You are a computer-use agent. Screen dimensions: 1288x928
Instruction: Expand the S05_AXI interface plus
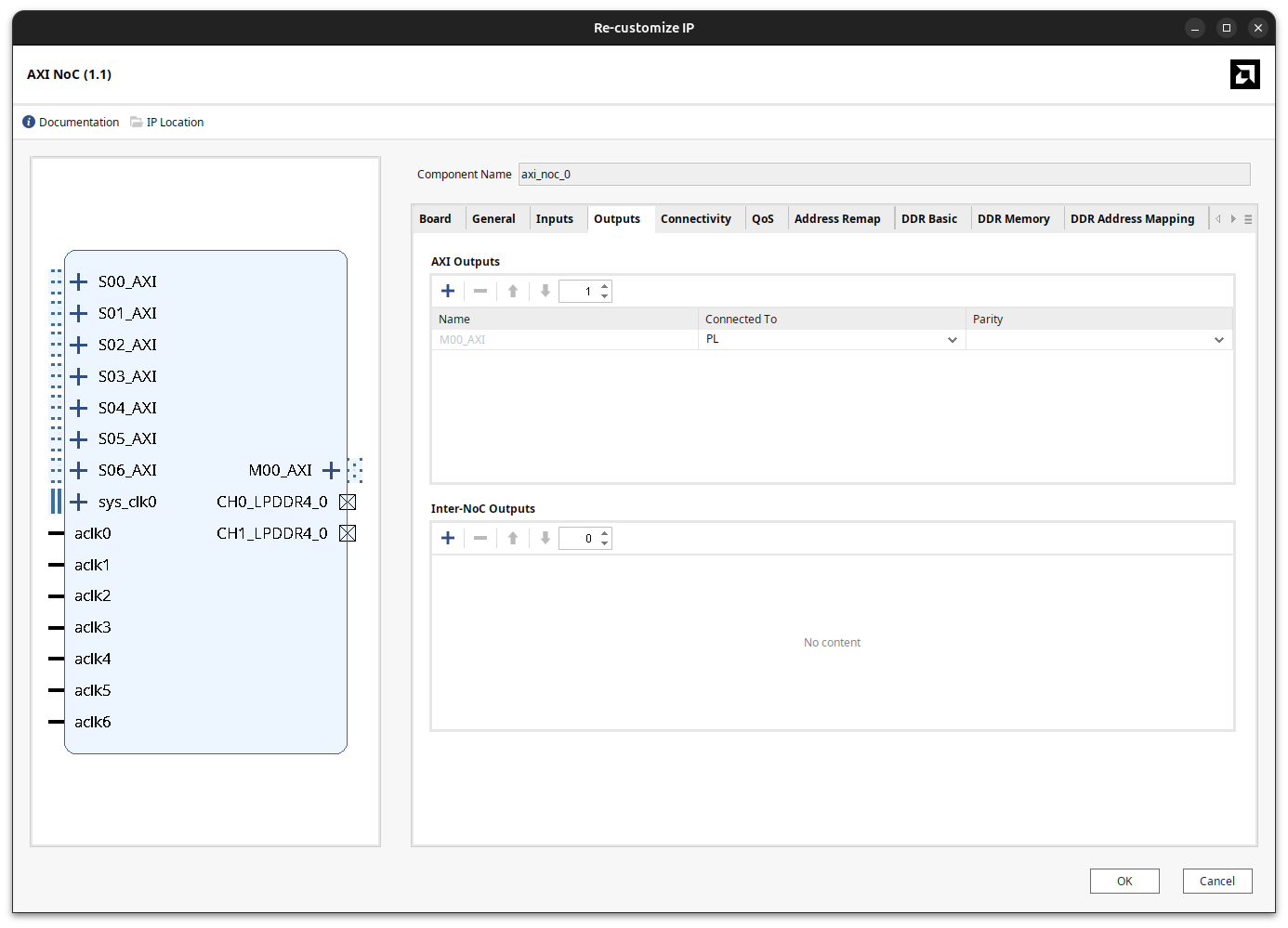coord(79,438)
